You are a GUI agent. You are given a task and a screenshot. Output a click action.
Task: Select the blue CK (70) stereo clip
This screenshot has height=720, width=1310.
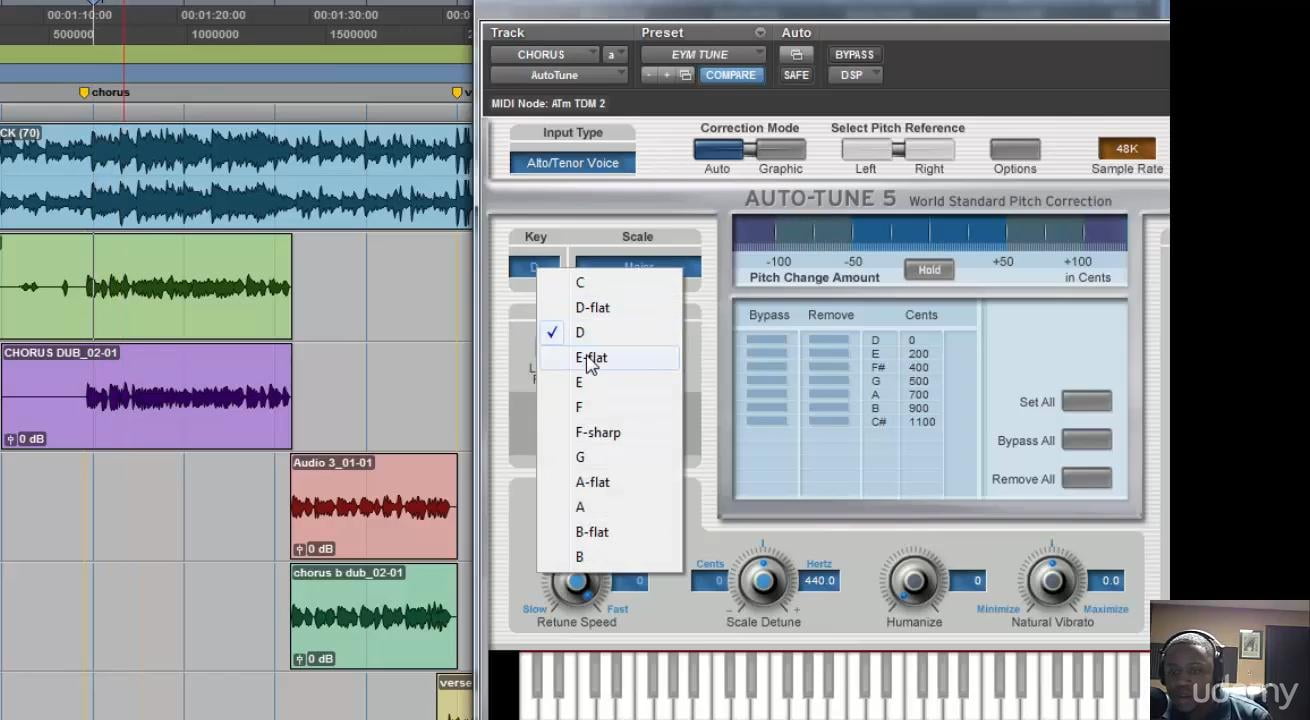pyautogui.click(x=236, y=176)
